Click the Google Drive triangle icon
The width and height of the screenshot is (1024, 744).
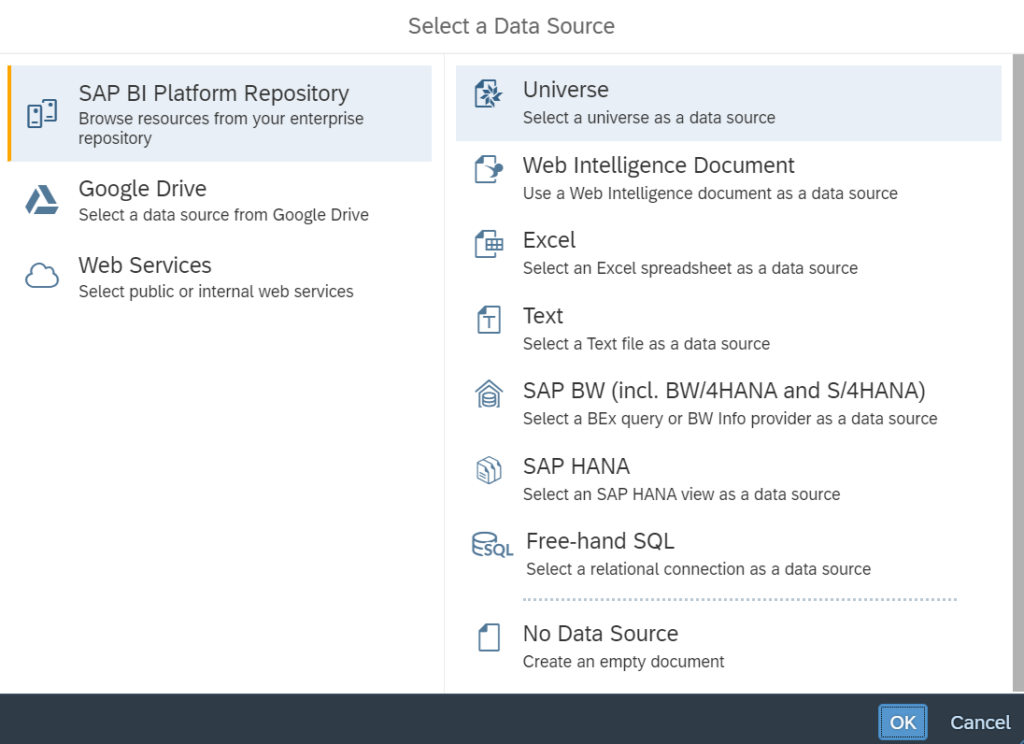coord(42,200)
